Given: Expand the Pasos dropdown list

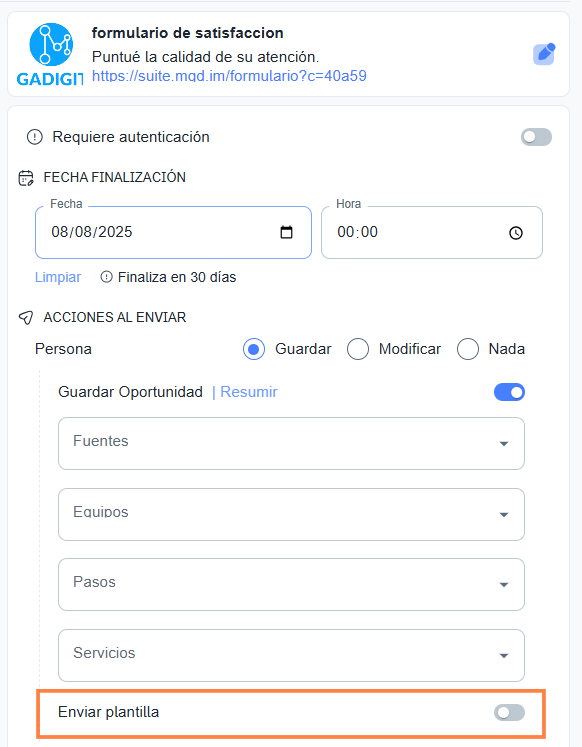Looking at the screenshot, I should [291, 585].
